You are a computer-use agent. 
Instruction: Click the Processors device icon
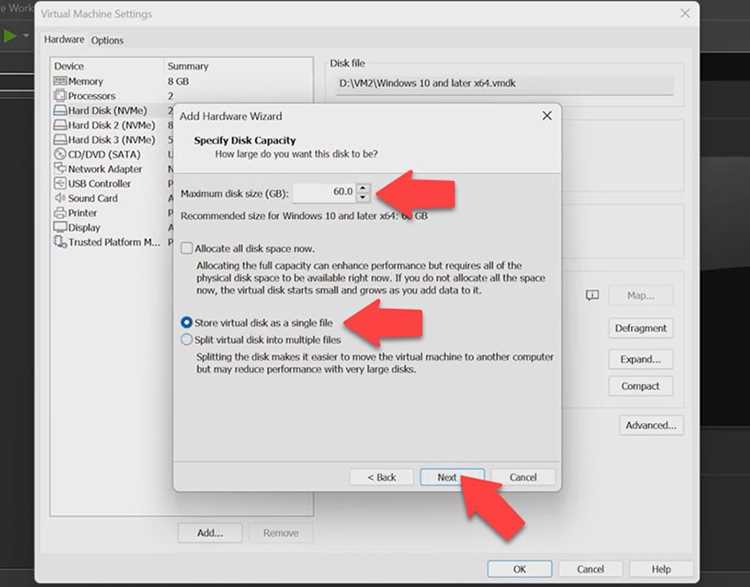click(x=60, y=95)
